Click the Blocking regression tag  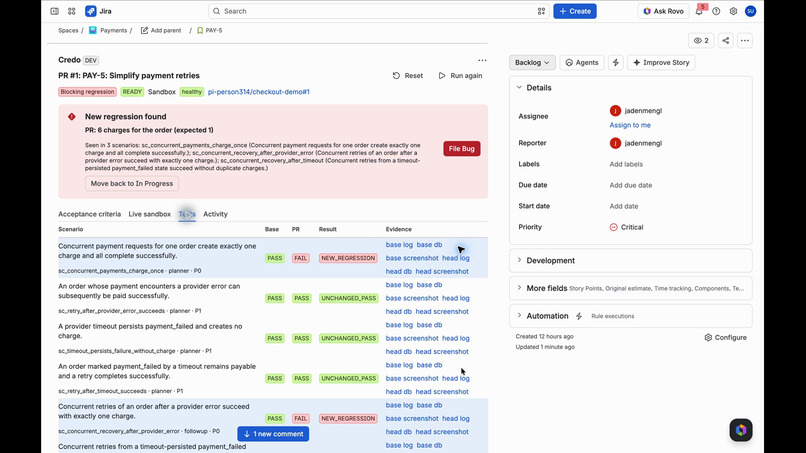(87, 92)
